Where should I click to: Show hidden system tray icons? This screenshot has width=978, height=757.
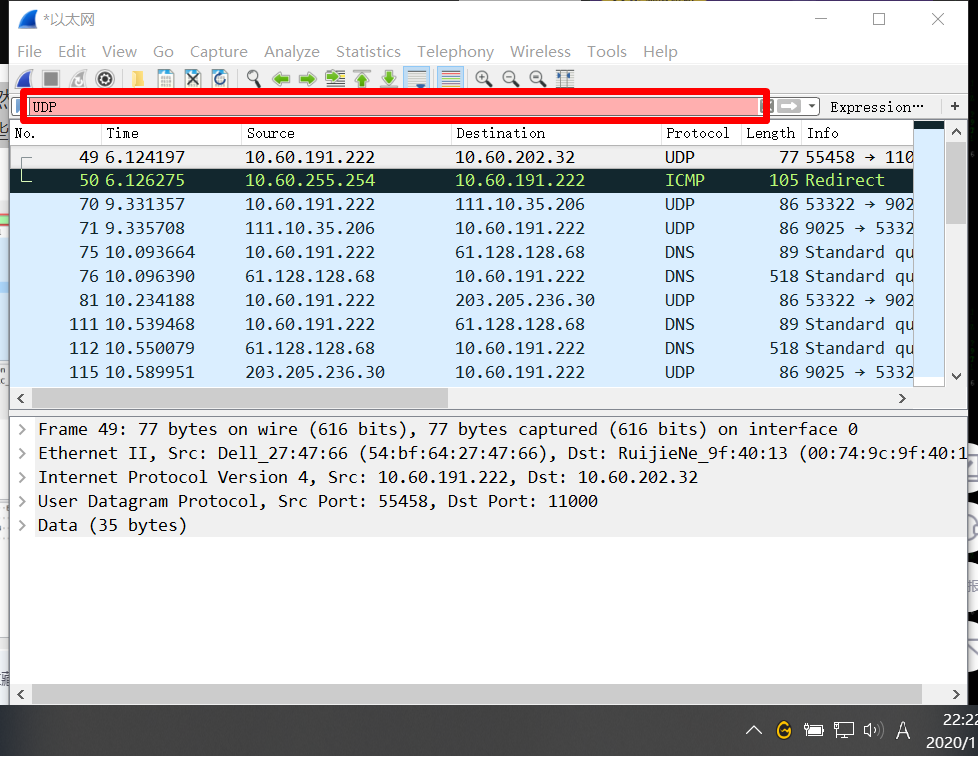point(753,730)
